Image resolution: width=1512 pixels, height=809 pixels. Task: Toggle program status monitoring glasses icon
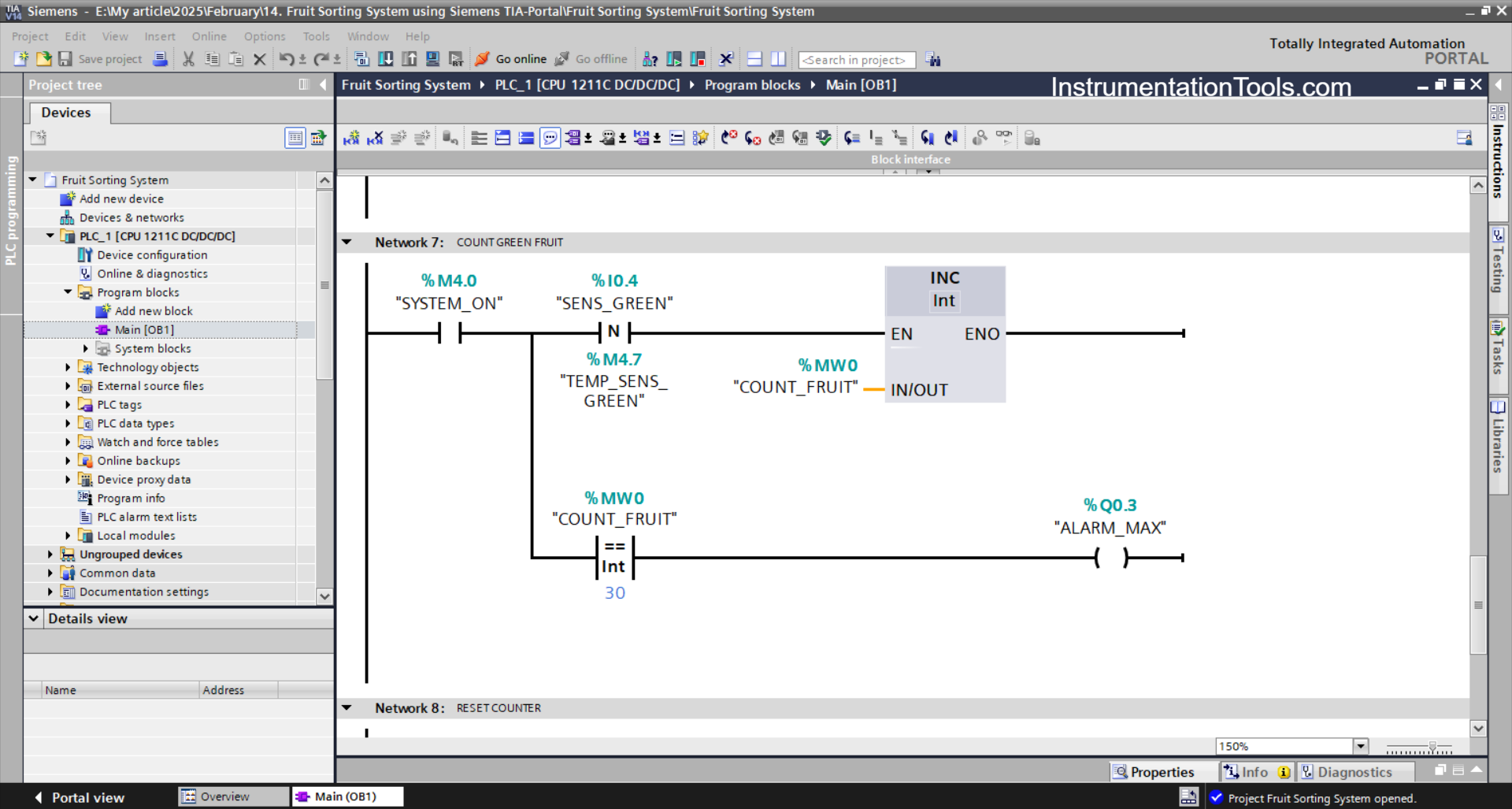point(1003,138)
